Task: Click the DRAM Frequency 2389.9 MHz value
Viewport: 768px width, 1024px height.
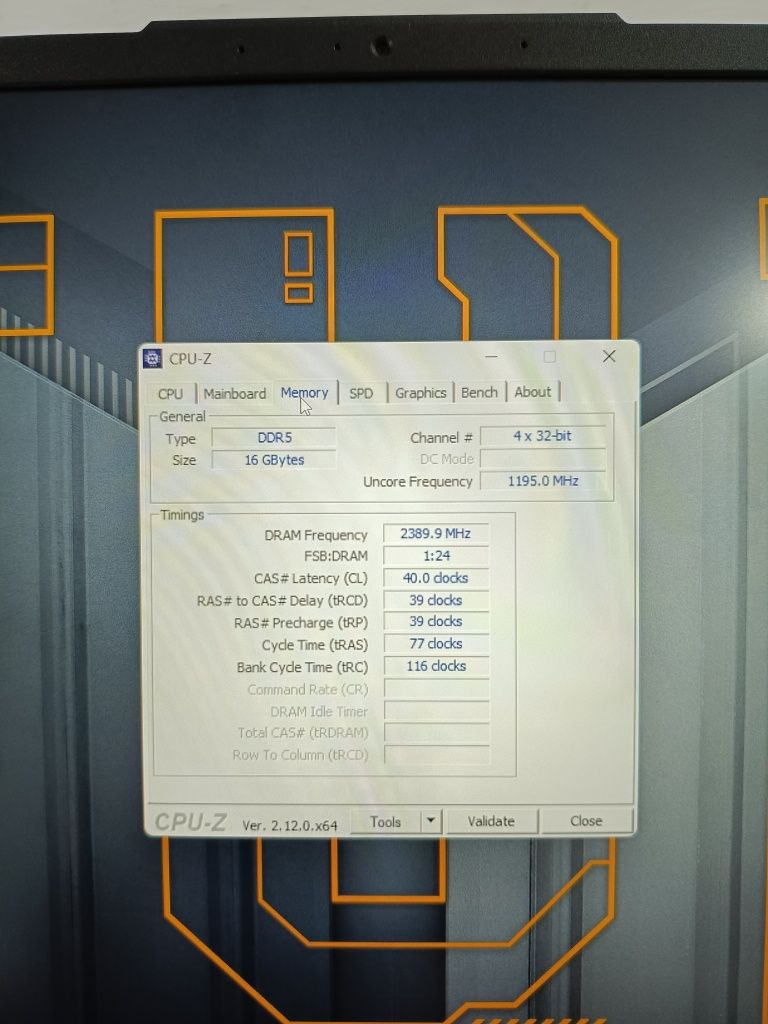Action: (436, 534)
